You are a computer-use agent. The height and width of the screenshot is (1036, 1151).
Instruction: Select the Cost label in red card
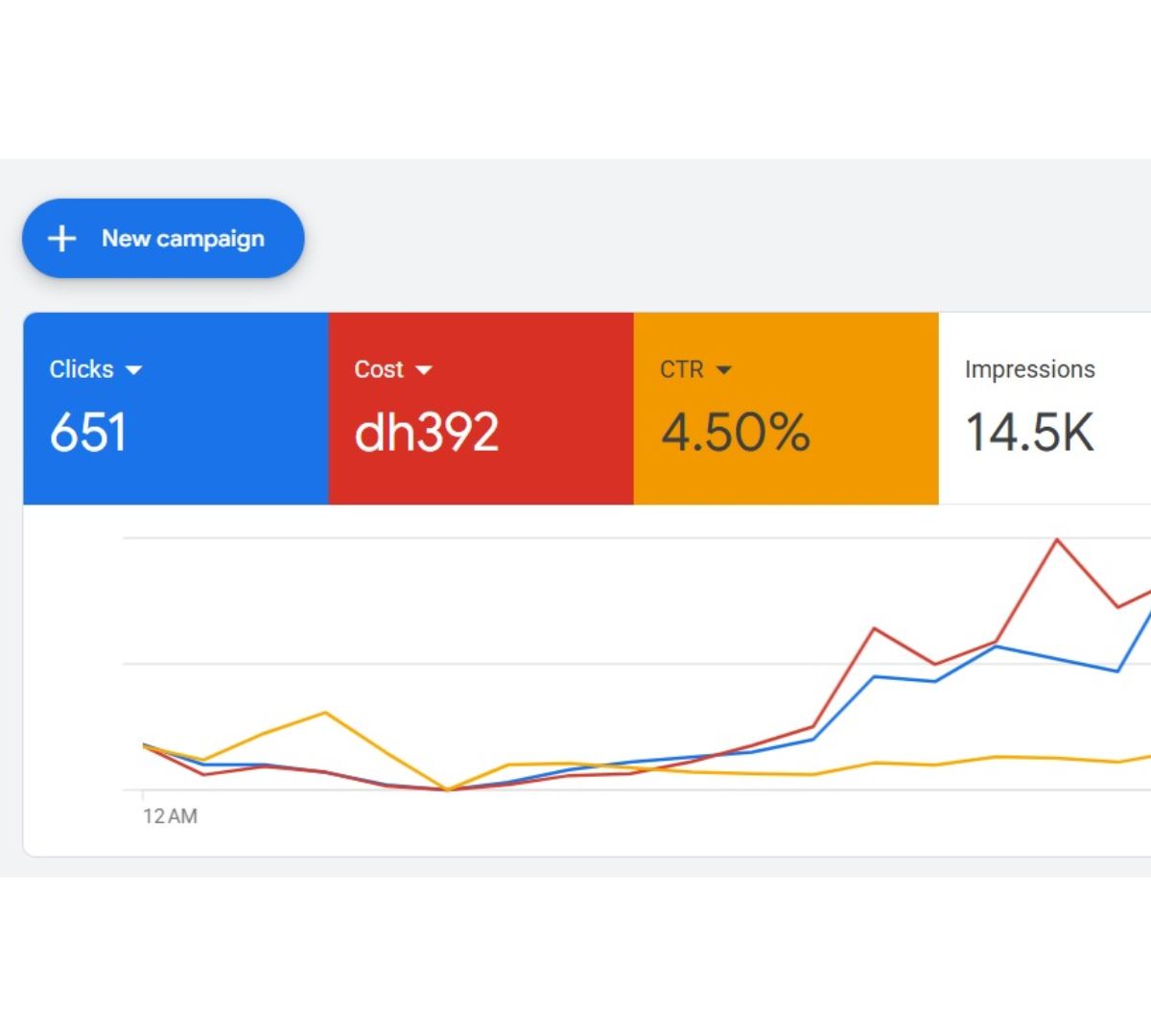pyautogui.click(x=379, y=369)
